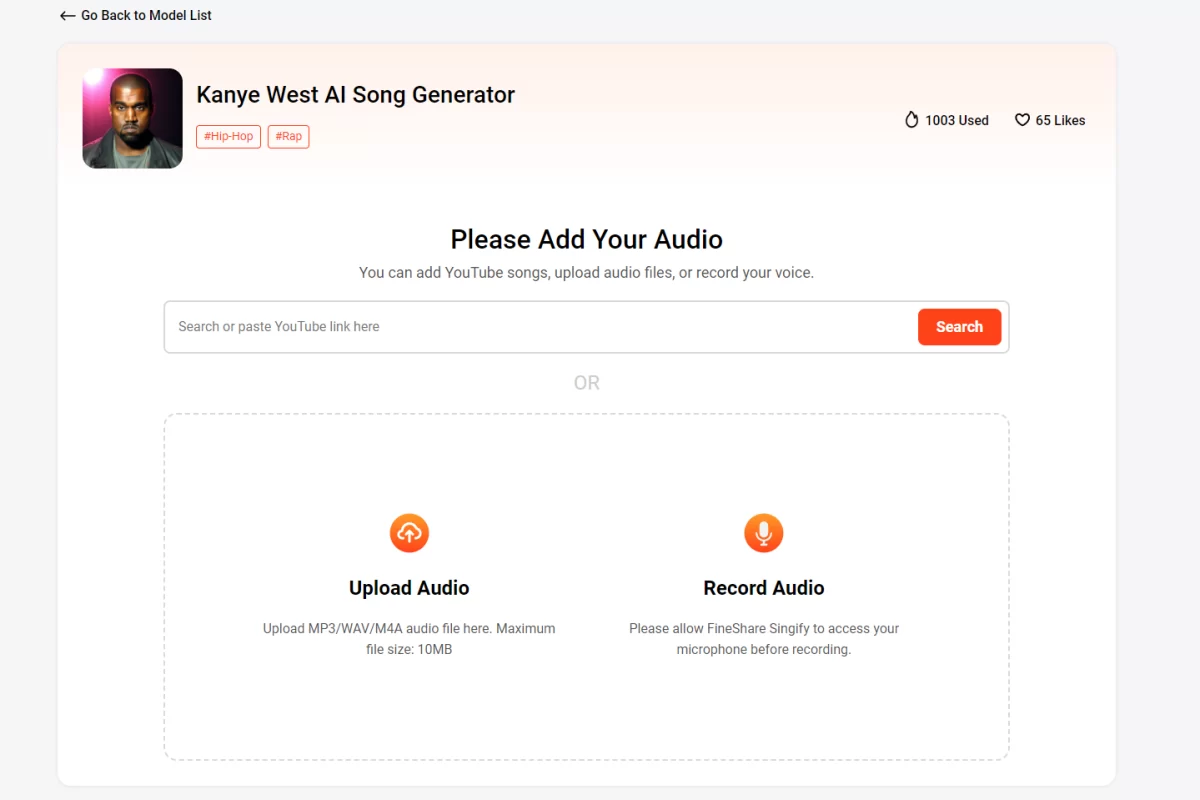Image resolution: width=1200 pixels, height=800 pixels.
Task: Click the orange Search button
Action: 959,327
